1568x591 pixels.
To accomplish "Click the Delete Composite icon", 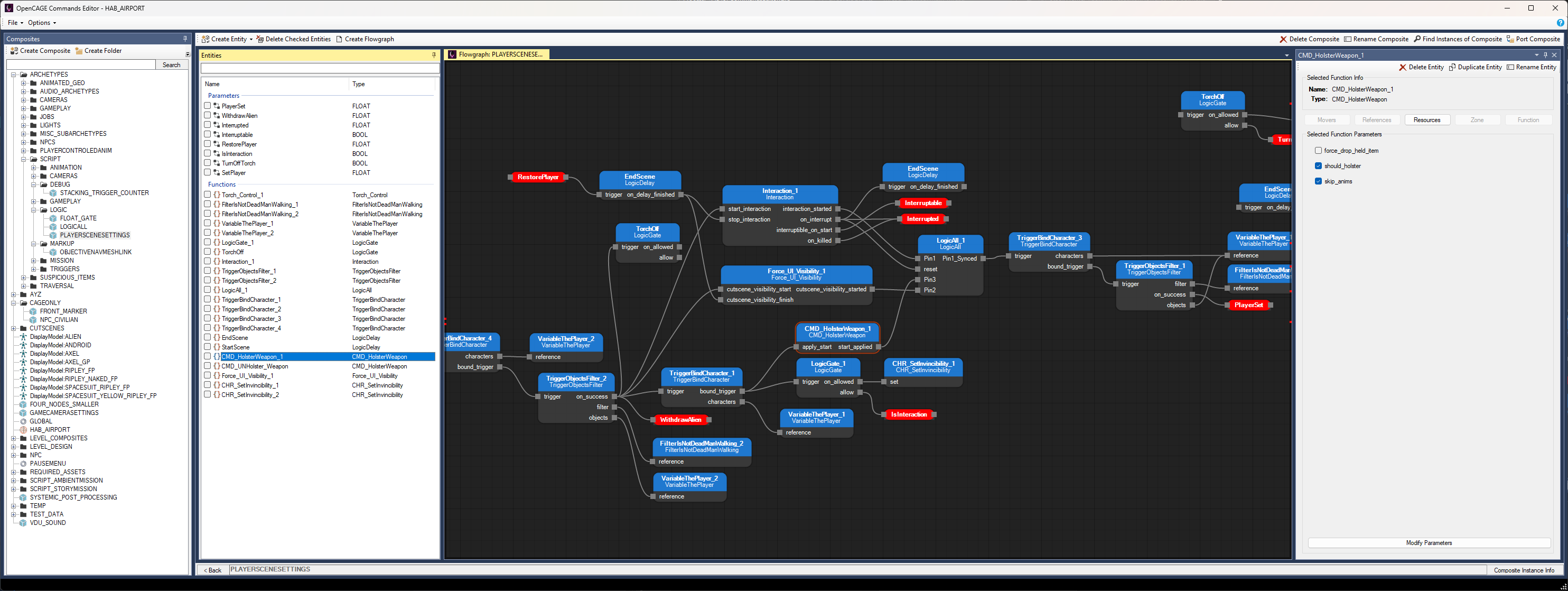I will 1285,37.
